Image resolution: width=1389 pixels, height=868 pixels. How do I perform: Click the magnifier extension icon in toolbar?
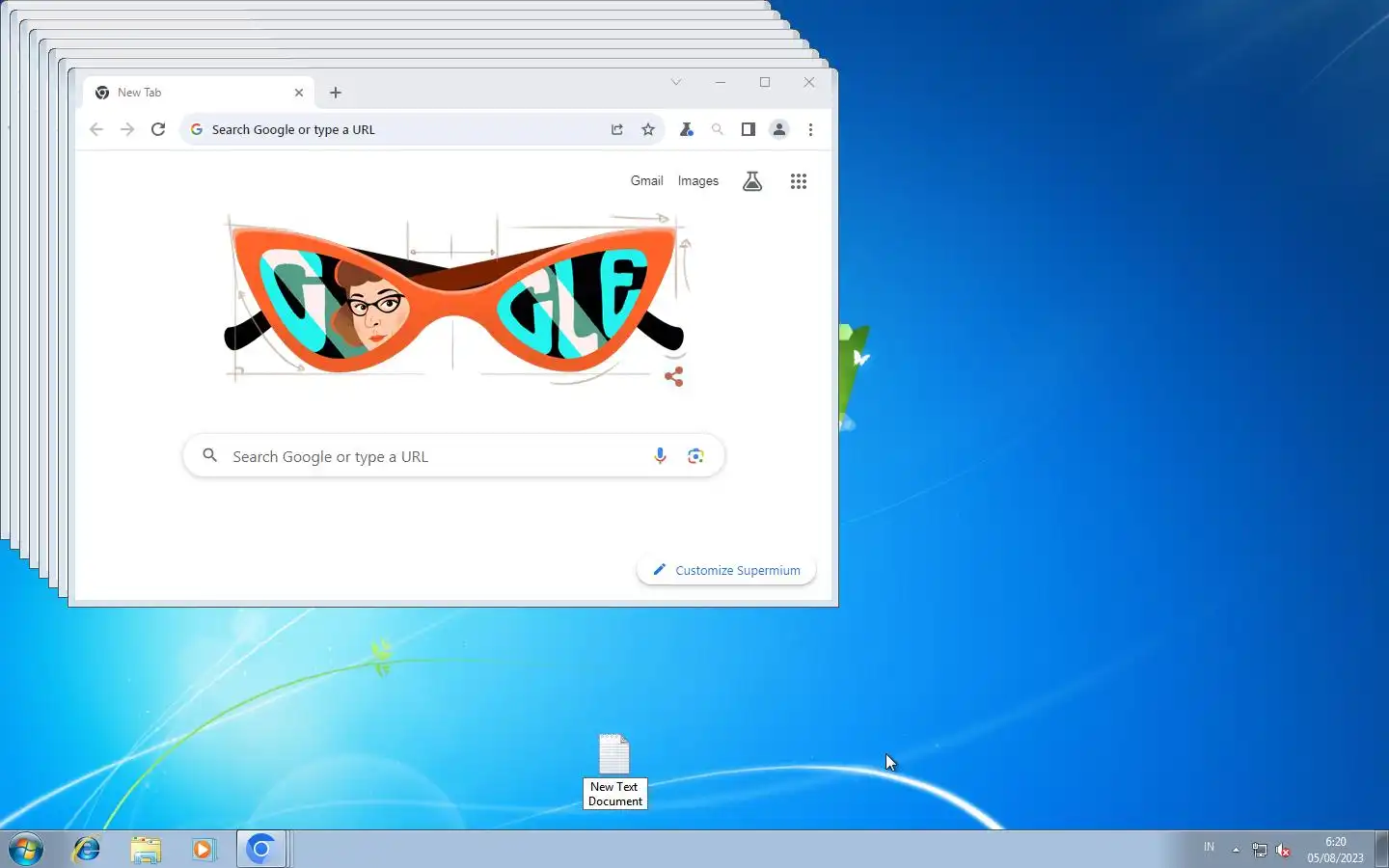[x=718, y=129]
